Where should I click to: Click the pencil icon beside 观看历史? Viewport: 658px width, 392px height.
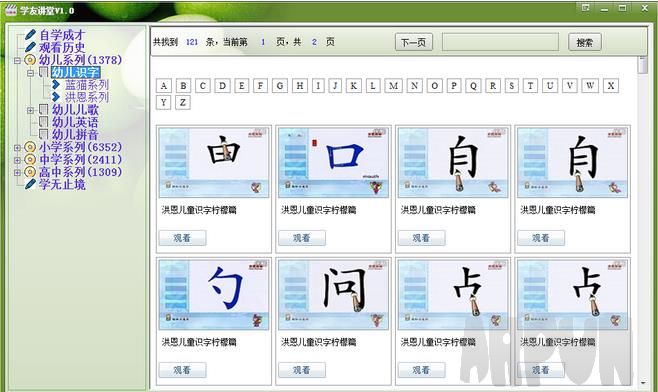coord(30,47)
